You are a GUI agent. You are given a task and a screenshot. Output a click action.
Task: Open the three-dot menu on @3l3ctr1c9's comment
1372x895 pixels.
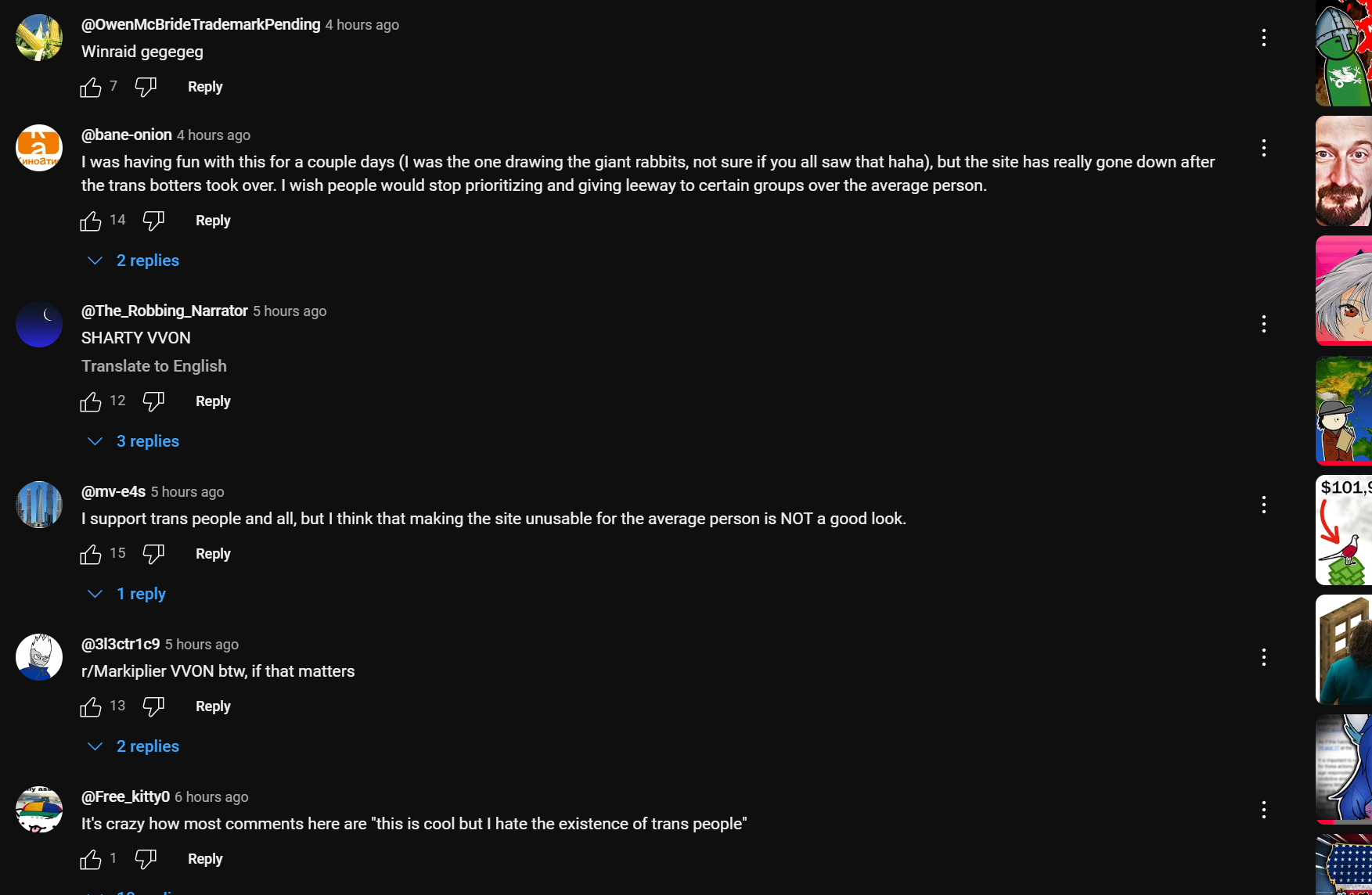click(1263, 657)
